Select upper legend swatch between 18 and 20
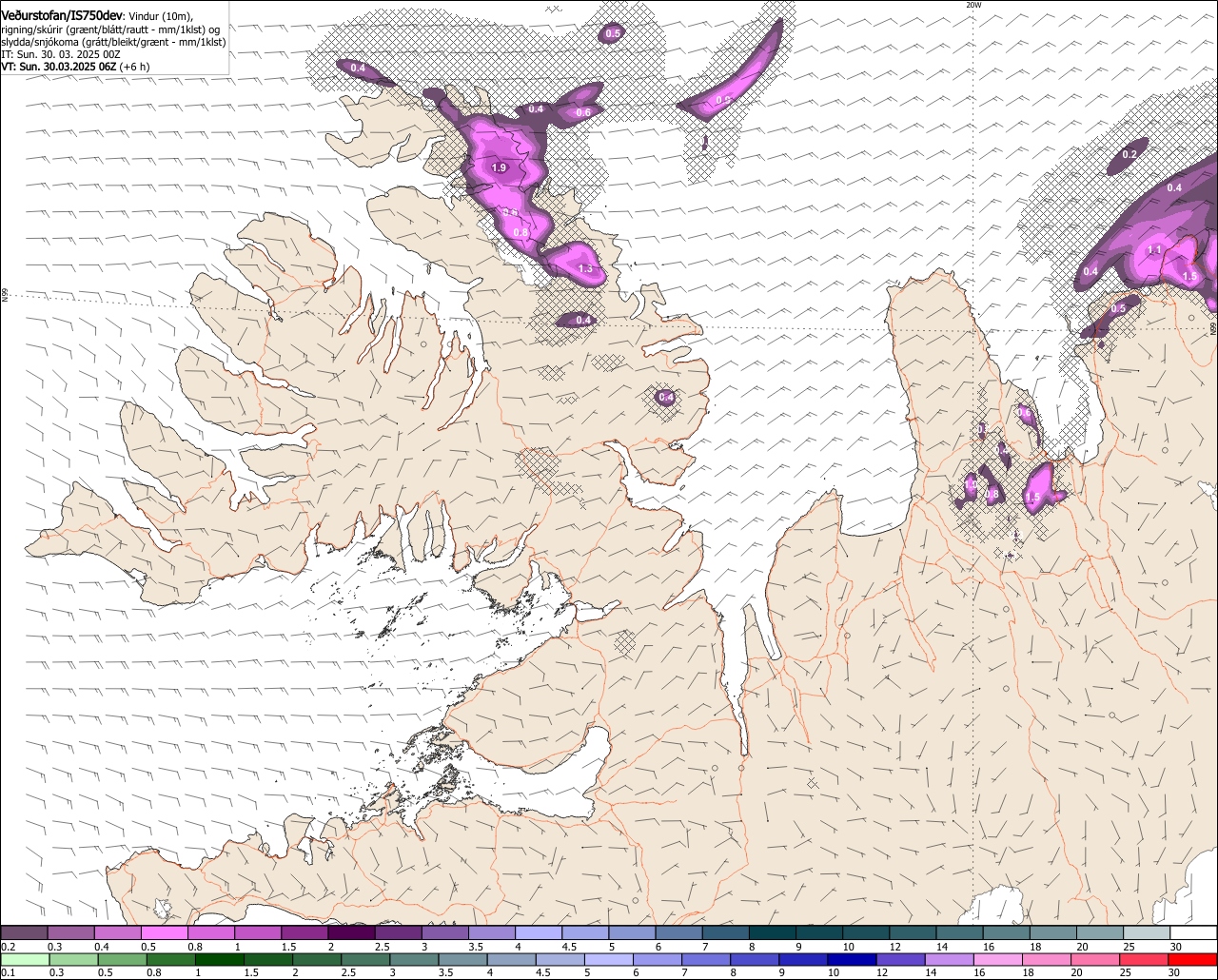 tap(1053, 932)
